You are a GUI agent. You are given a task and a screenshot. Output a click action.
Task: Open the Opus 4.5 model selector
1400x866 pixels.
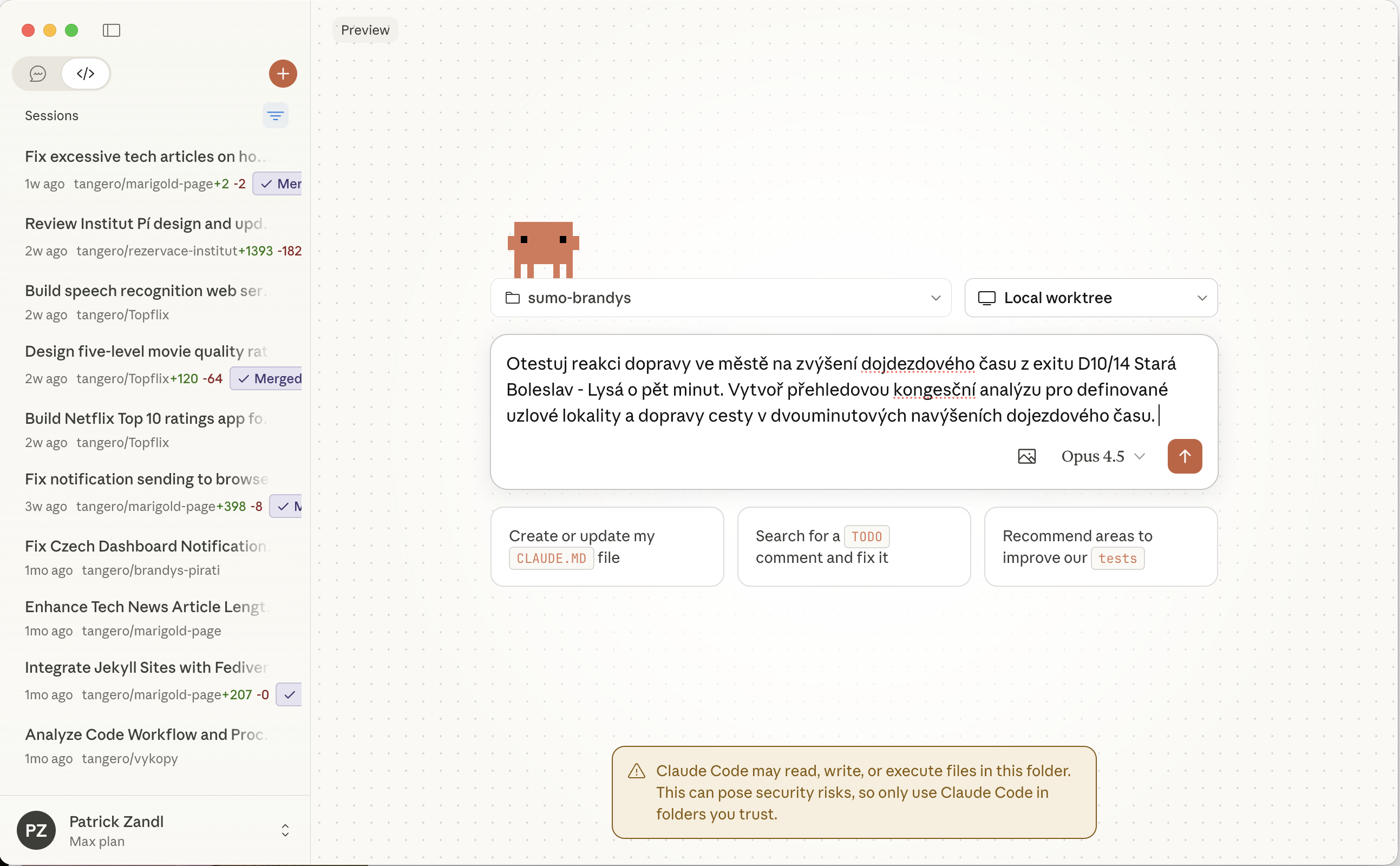[1102, 456]
